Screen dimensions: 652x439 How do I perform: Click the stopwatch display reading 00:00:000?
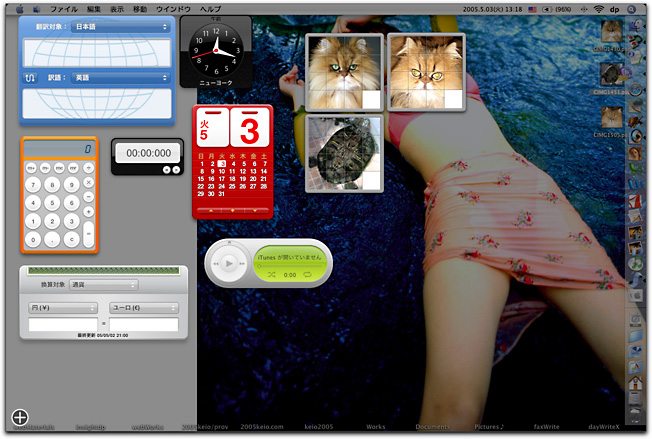147,153
